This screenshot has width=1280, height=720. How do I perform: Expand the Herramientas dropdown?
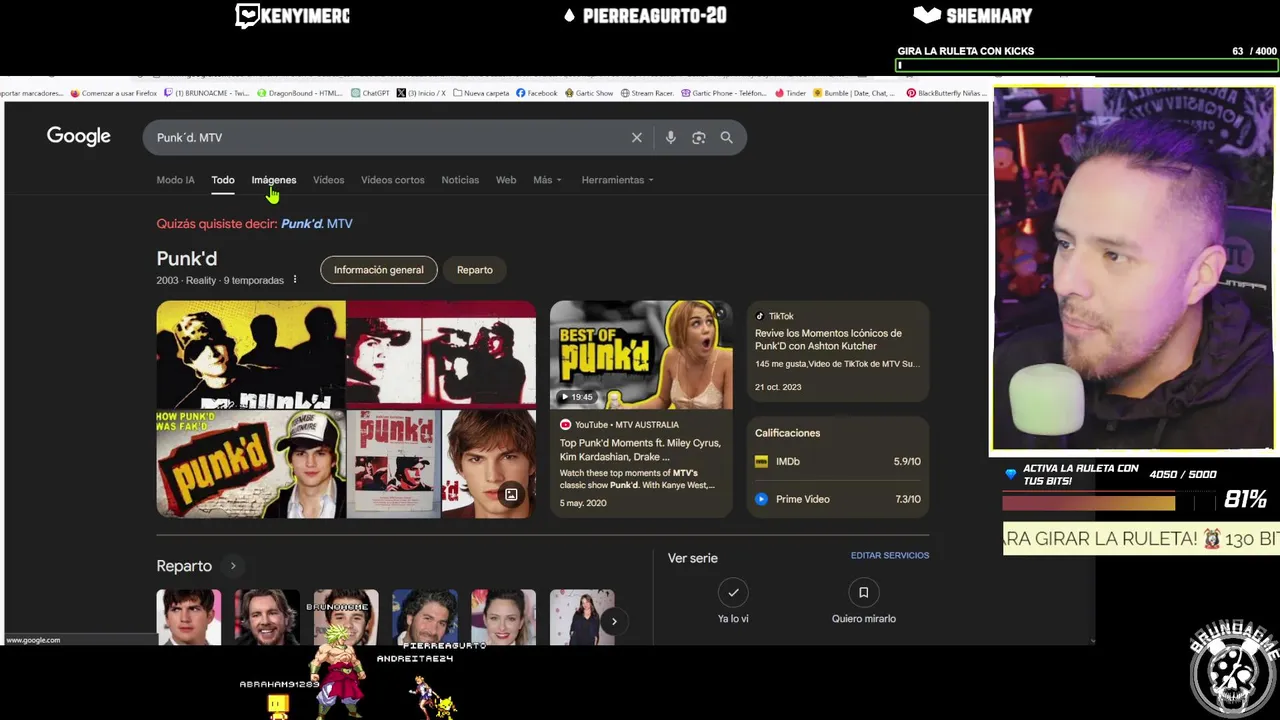617,180
